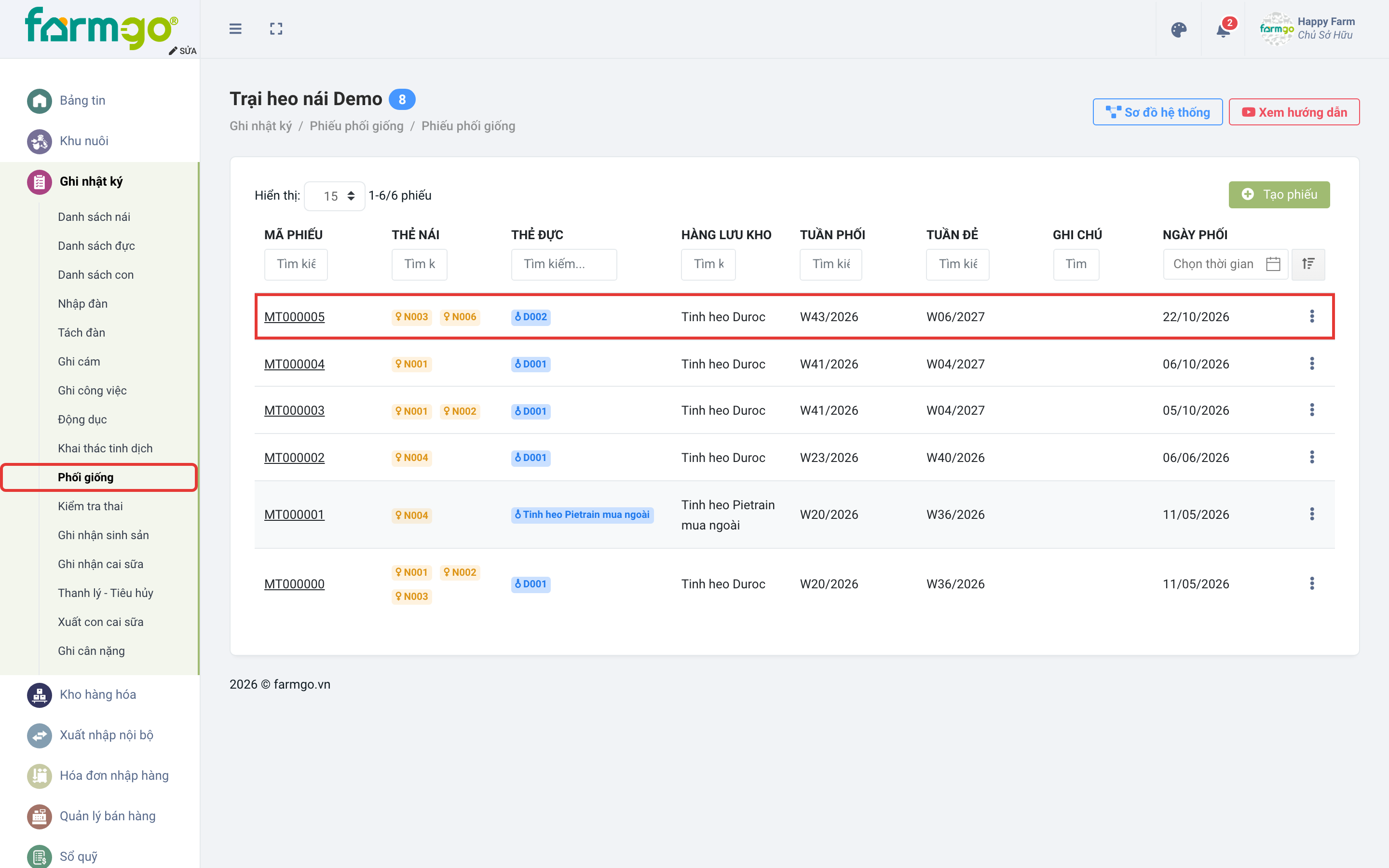This screenshot has width=1389, height=868.
Task: Click the Tuần phối search field
Action: point(831,264)
